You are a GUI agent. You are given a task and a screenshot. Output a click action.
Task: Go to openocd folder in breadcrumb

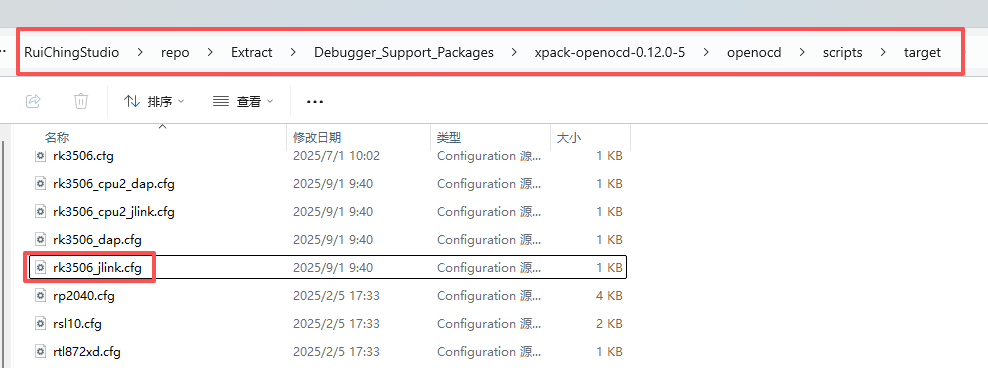point(754,52)
